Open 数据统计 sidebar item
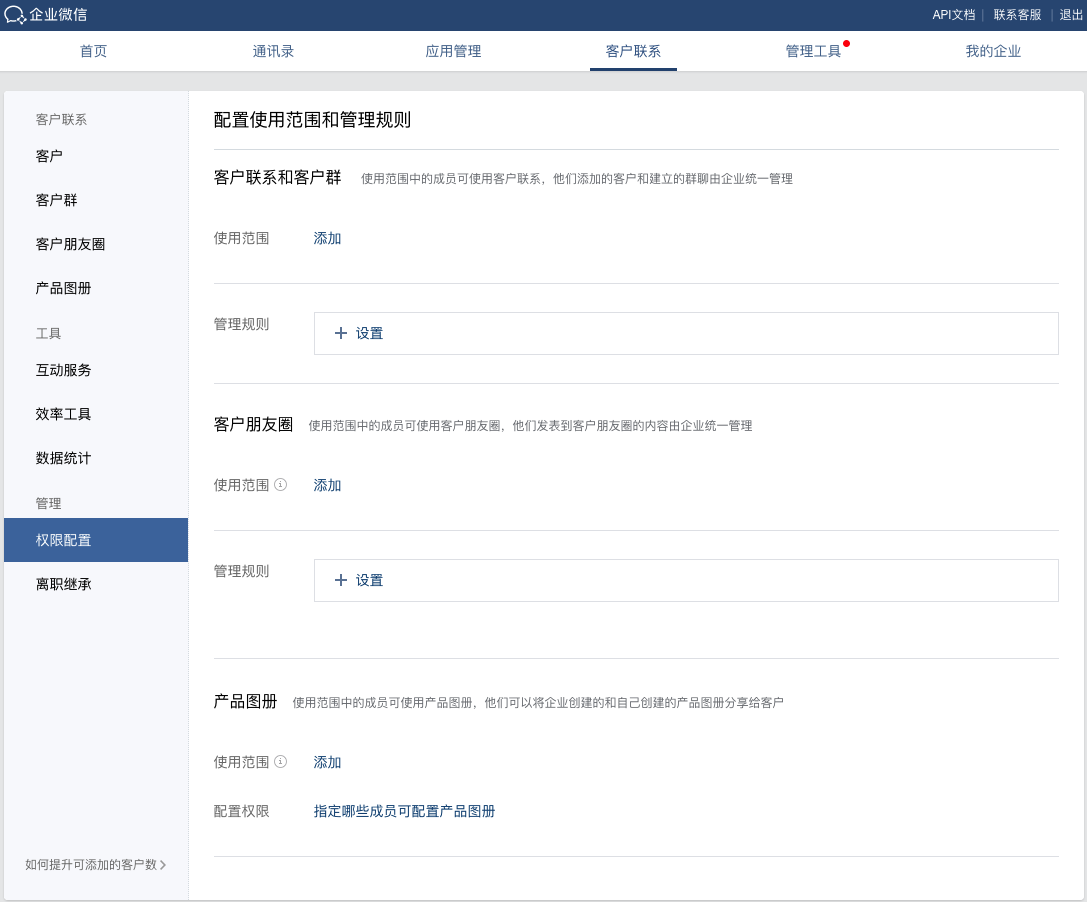This screenshot has width=1087, height=902. tap(63, 459)
